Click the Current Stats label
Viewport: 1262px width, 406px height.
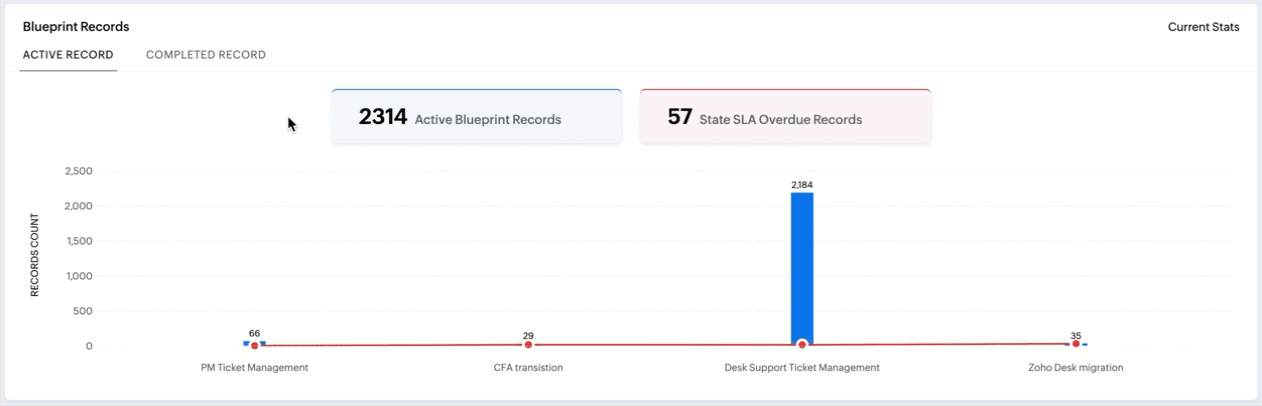(x=1203, y=27)
